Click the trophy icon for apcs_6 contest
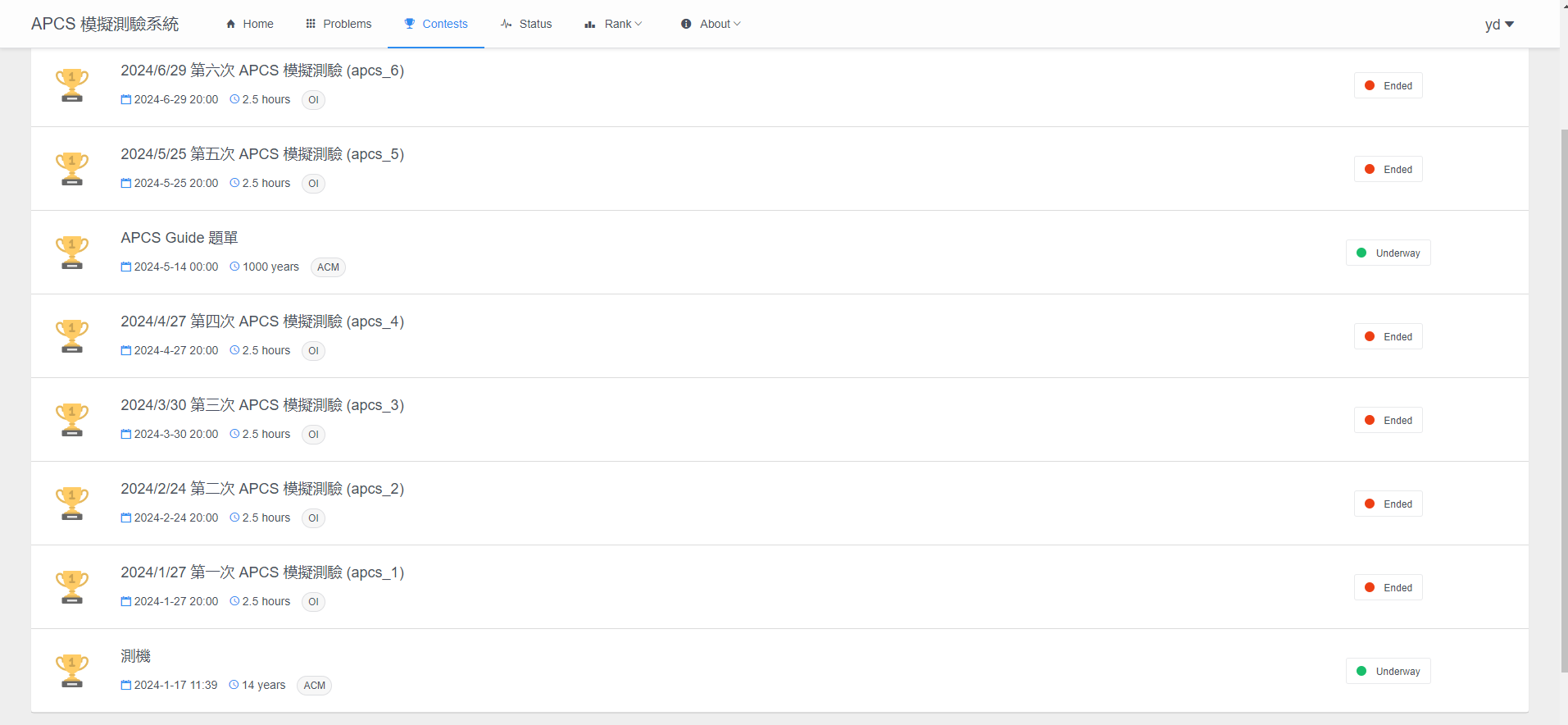The width and height of the screenshot is (1568, 725). (72, 85)
